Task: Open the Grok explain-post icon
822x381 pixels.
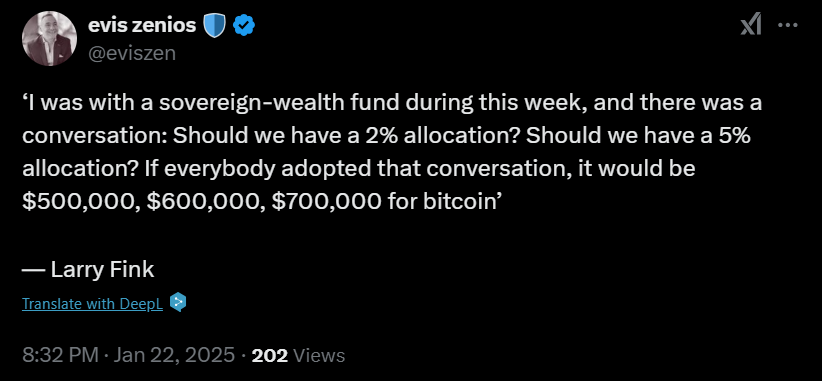Action: [x=751, y=25]
